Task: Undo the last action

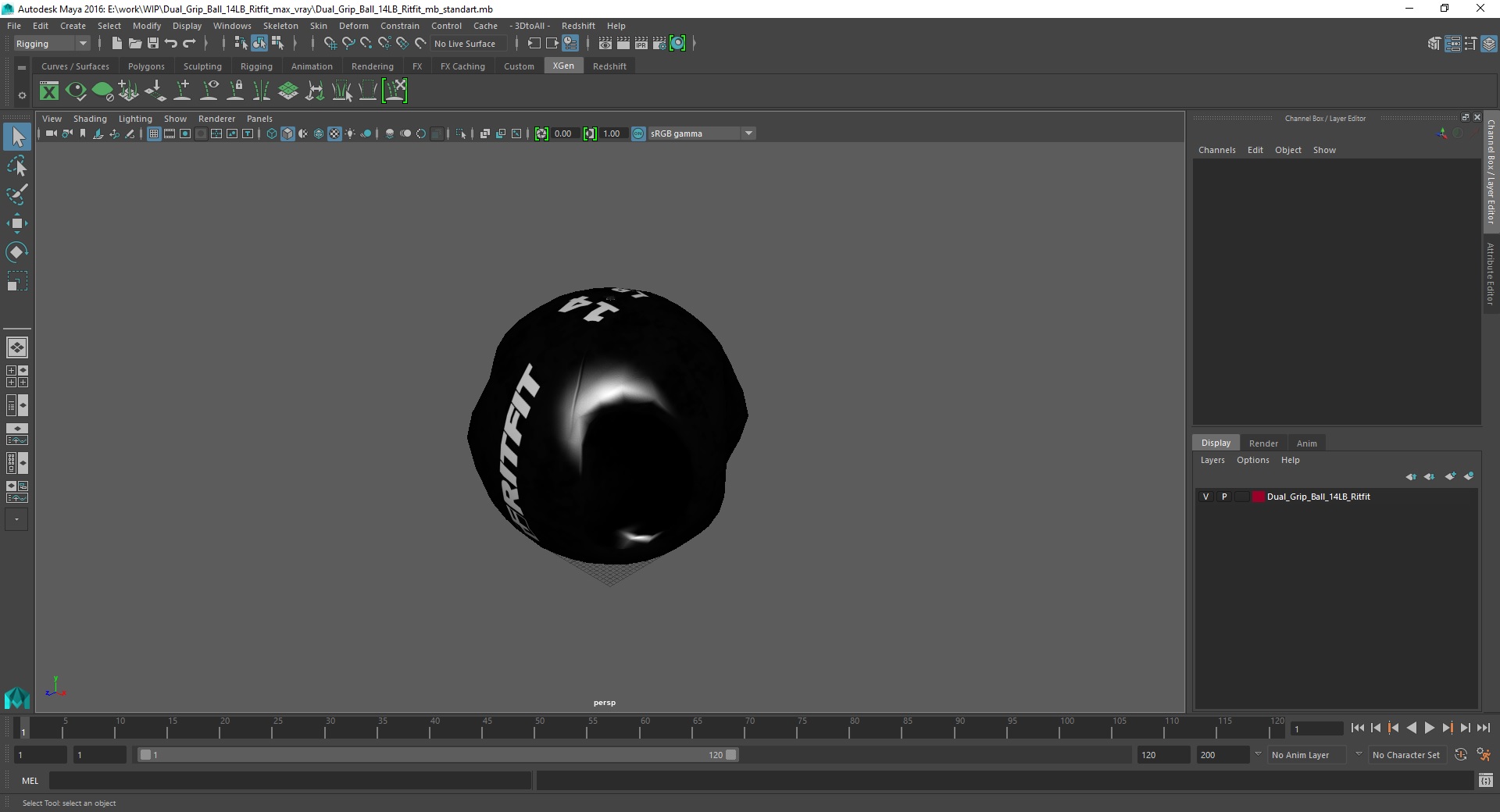Action: pos(171,44)
